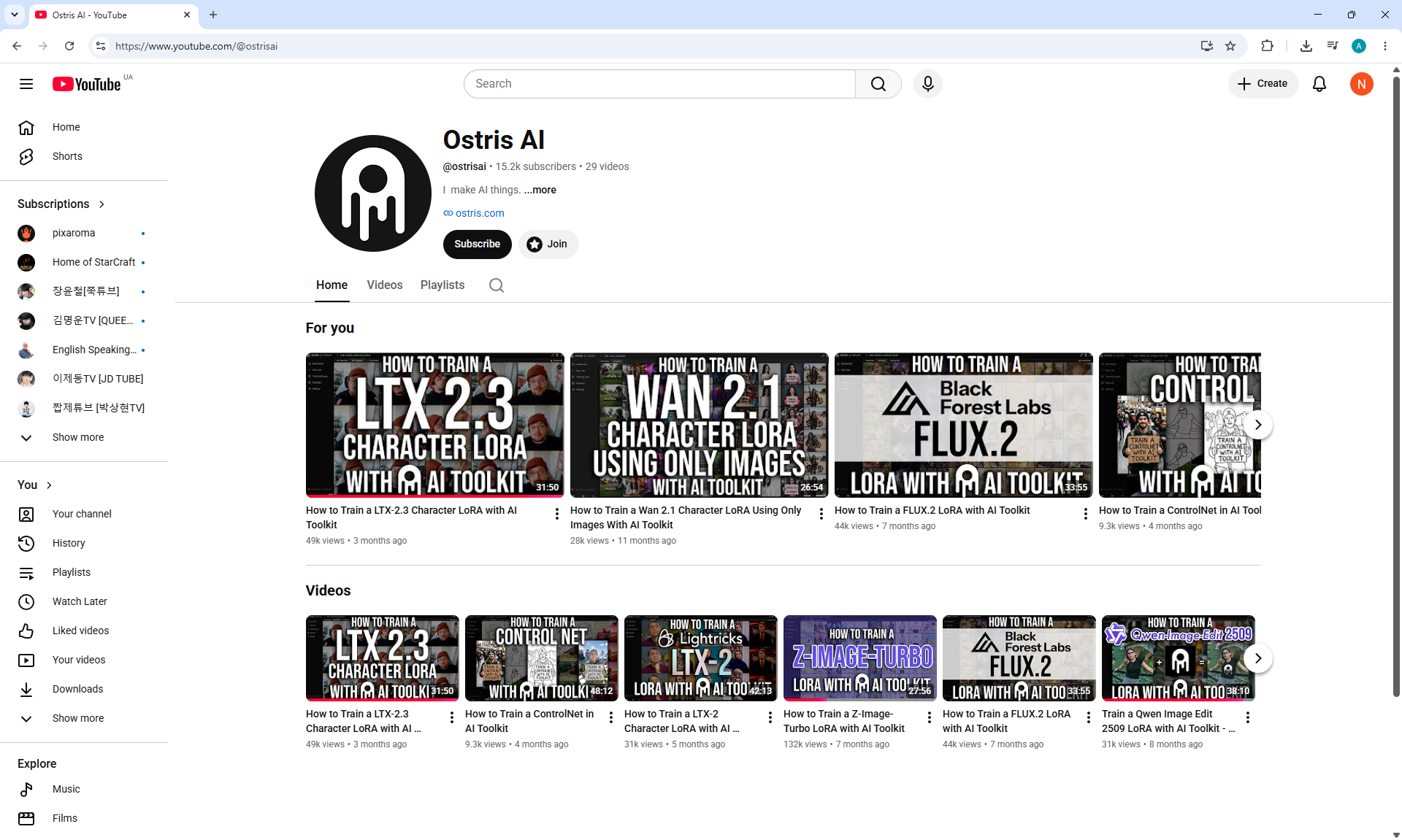Select the Ostris AI browser tab
Image resolution: width=1402 pixels, height=840 pixels.
point(113,15)
